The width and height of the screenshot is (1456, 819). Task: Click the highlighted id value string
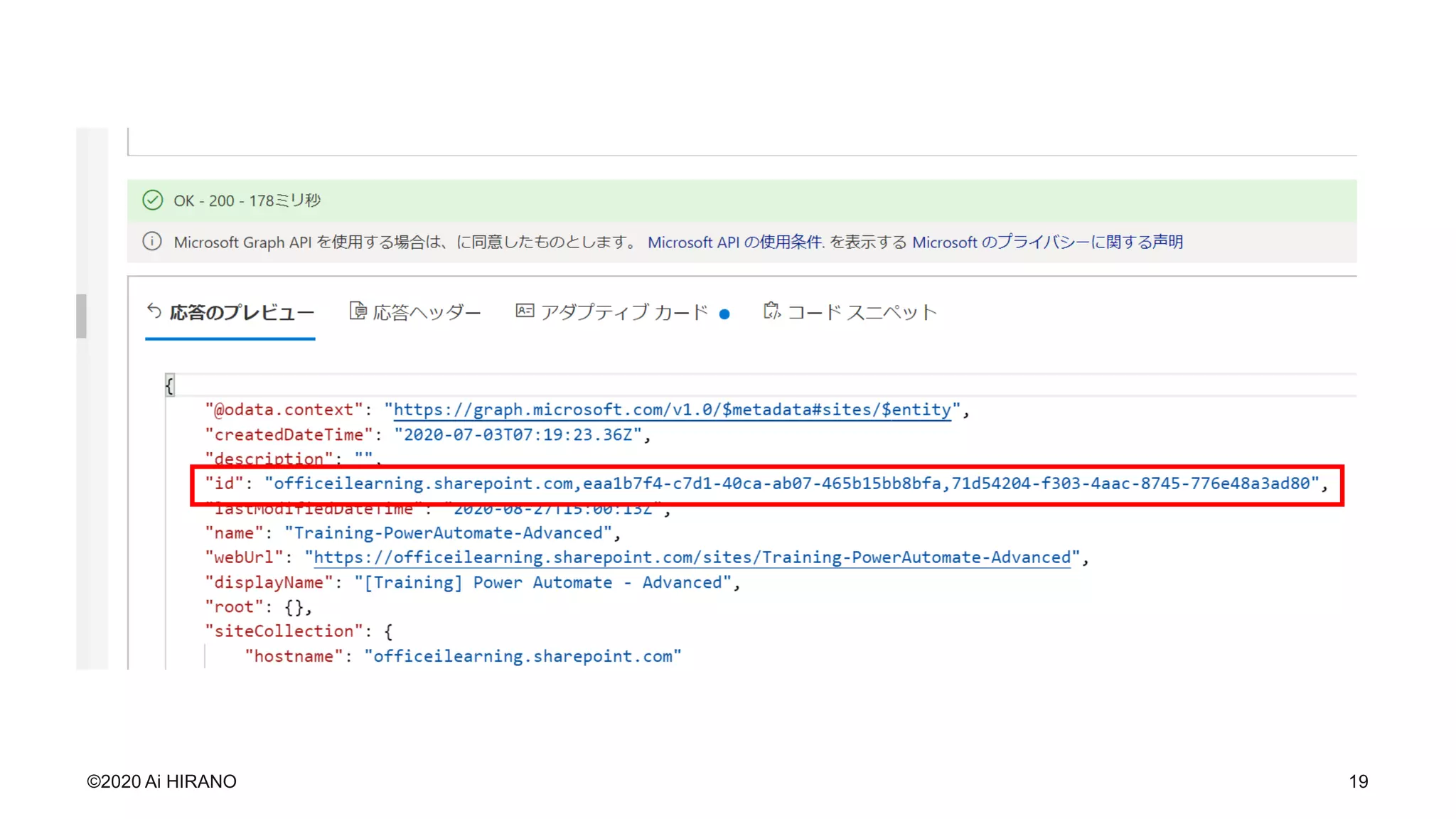tap(791, 484)
